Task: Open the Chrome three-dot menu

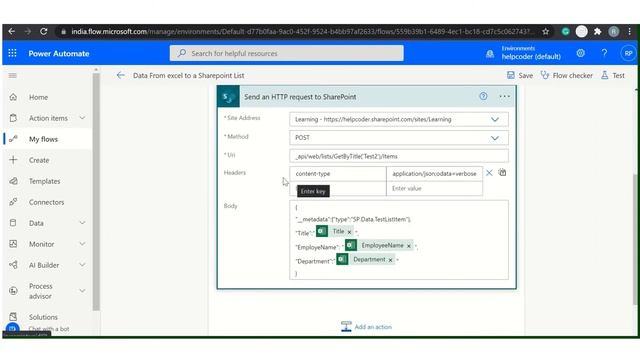Action: point(629,31)
